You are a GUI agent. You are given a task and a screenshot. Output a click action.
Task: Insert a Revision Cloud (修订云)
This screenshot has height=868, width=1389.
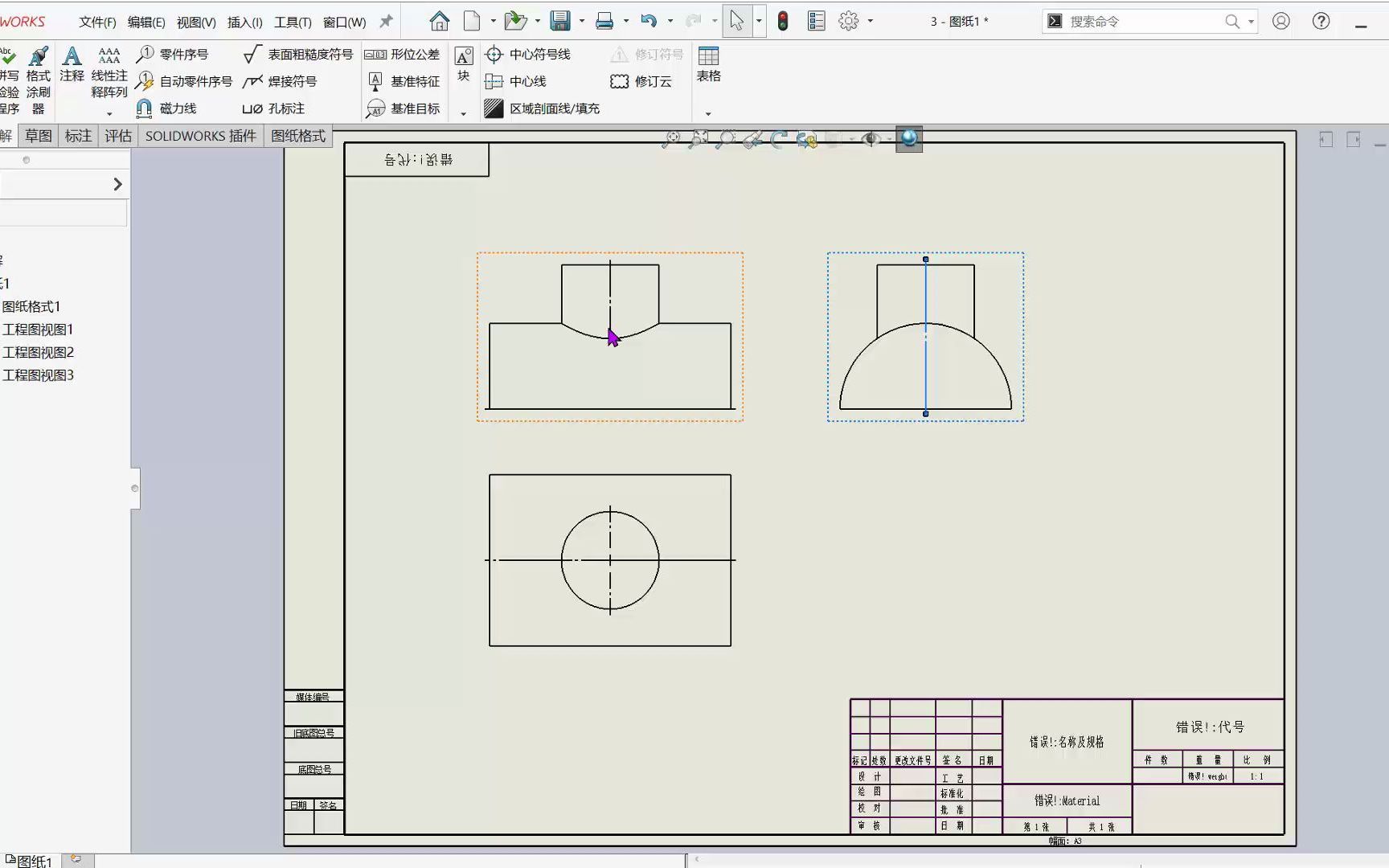tap(641, 81)
